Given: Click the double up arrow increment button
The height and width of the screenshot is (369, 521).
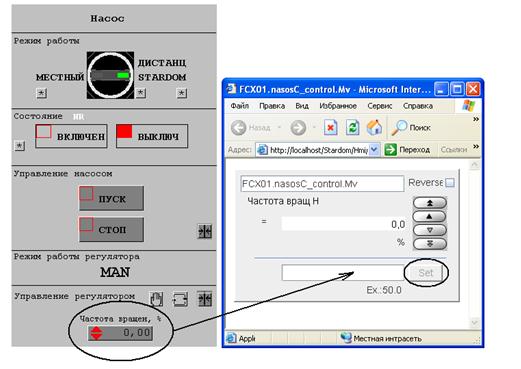Looking at the screenshot, I should (x=430, y=203).
